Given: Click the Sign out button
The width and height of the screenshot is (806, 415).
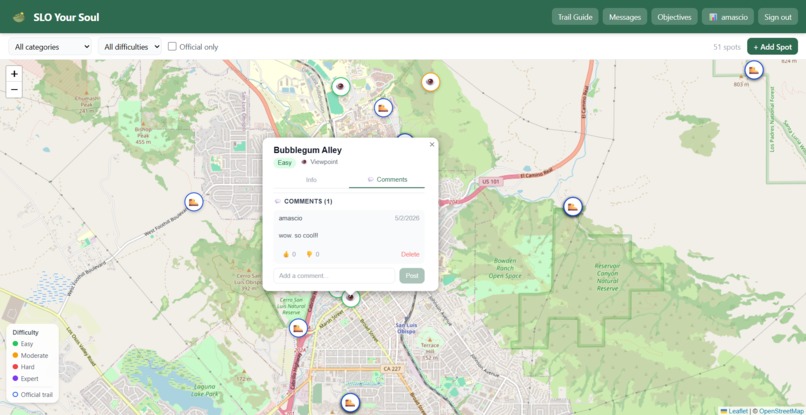Looking at the screenshot, I should 778,17.
